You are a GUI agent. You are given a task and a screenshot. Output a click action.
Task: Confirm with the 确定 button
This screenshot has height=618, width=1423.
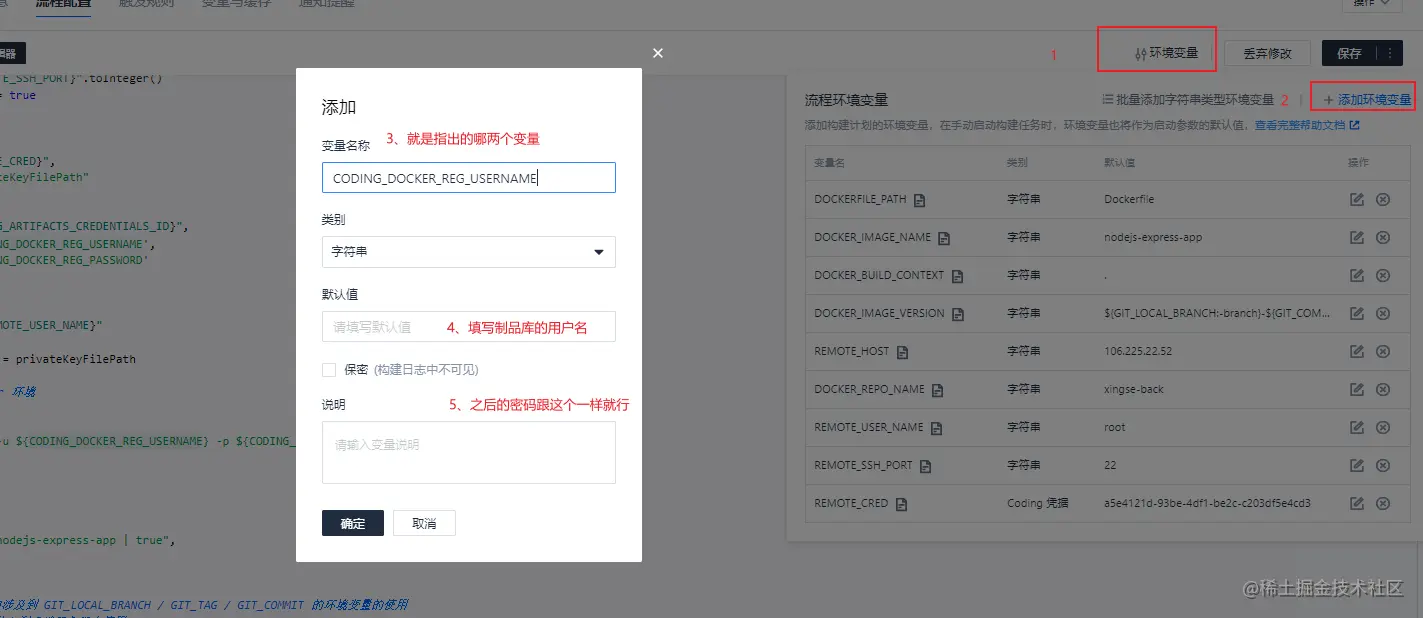(x=353, y=523)
